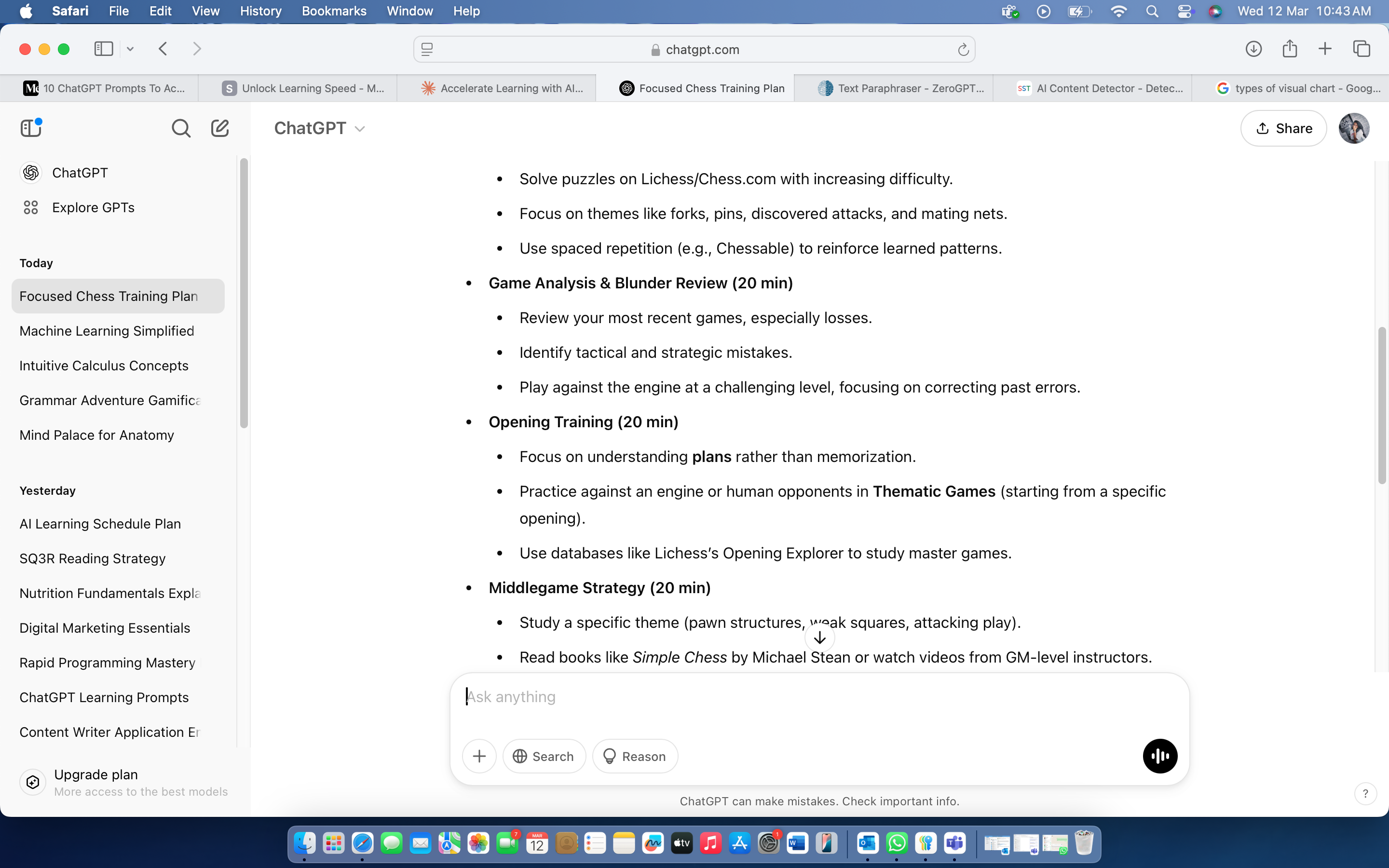Click the Share conversation button
1389x868 pixels.
pos(1283,128)
